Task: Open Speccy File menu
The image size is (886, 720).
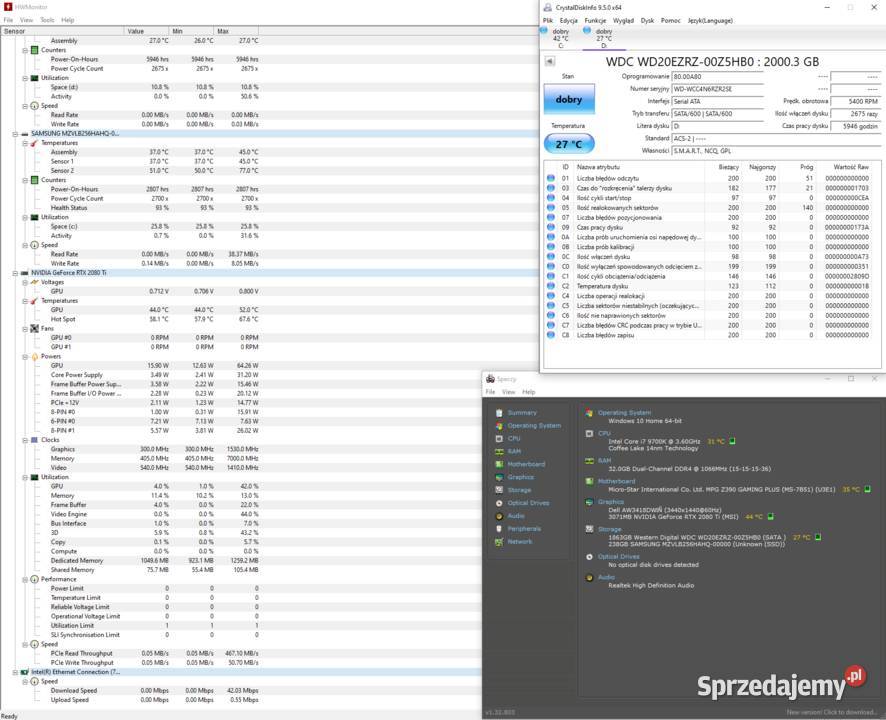Action: [x=490, y=392]
